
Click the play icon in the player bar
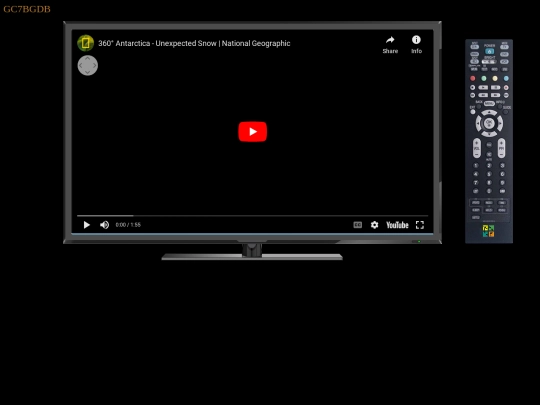point(86,225)
